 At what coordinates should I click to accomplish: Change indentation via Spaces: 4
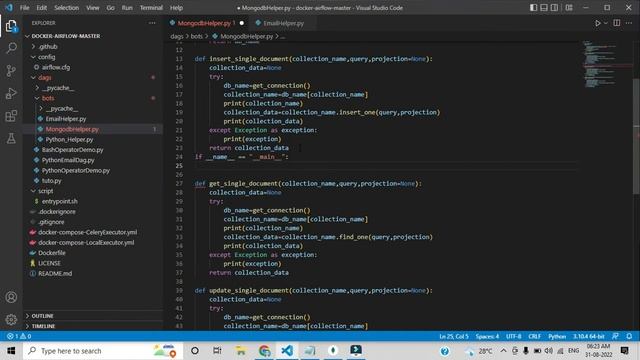pyautogui.click(x=487, y=336)
